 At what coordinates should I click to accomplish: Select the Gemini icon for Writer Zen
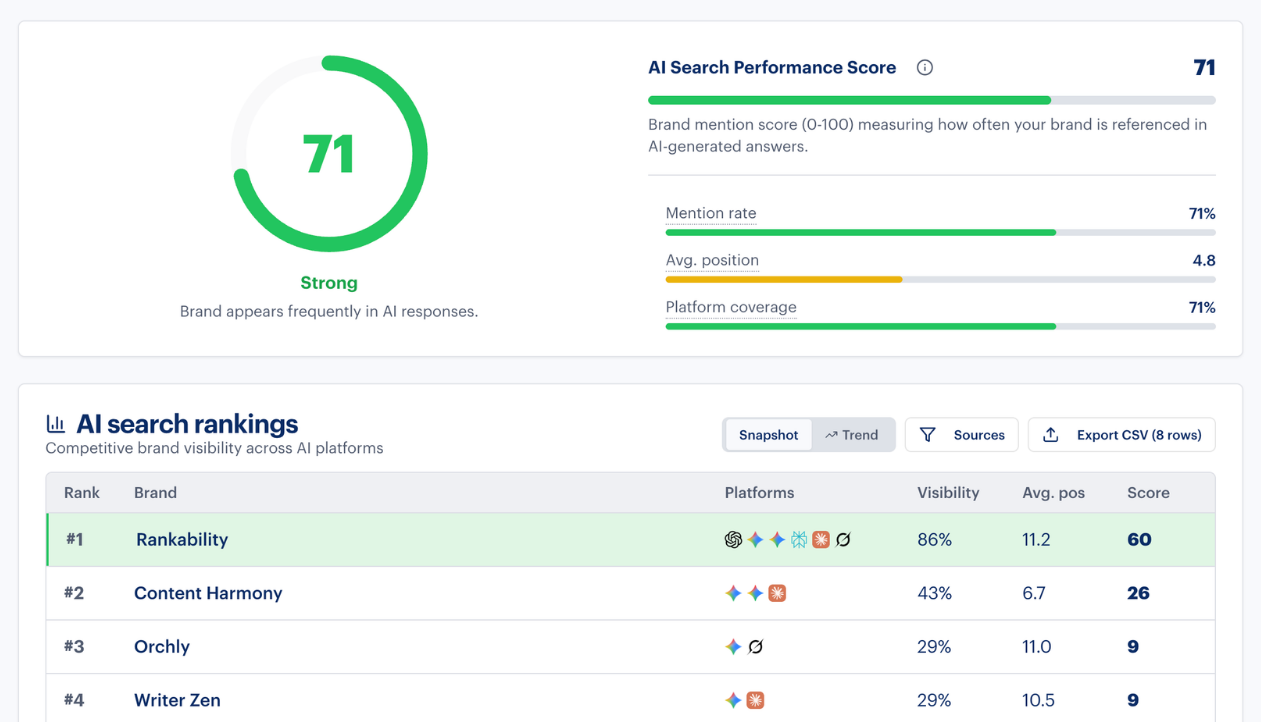733,700
